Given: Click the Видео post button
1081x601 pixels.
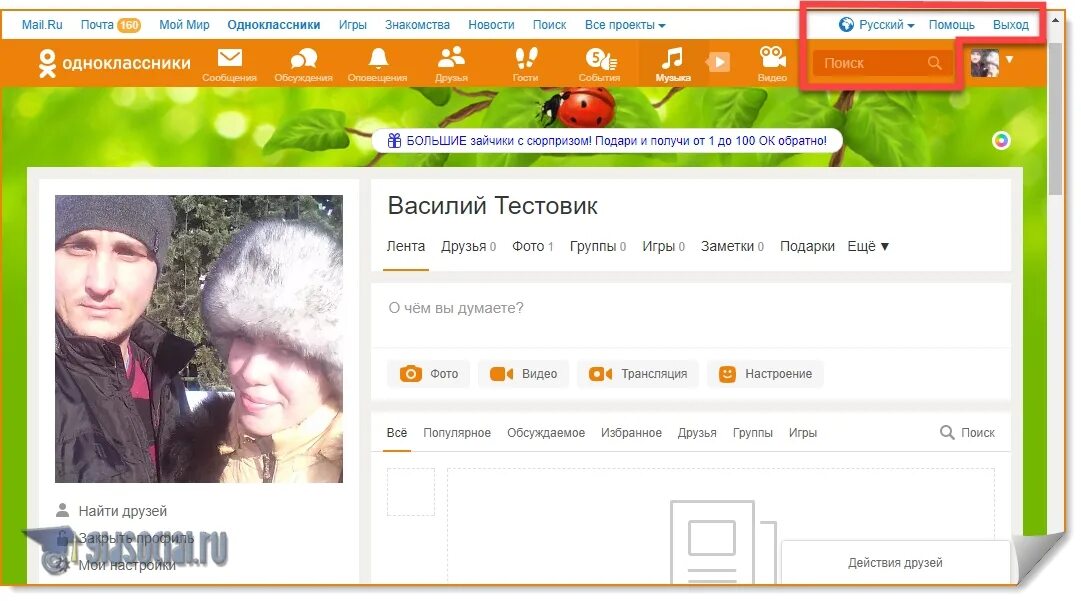Looking at the screenshot, I should tap(523, 374).
